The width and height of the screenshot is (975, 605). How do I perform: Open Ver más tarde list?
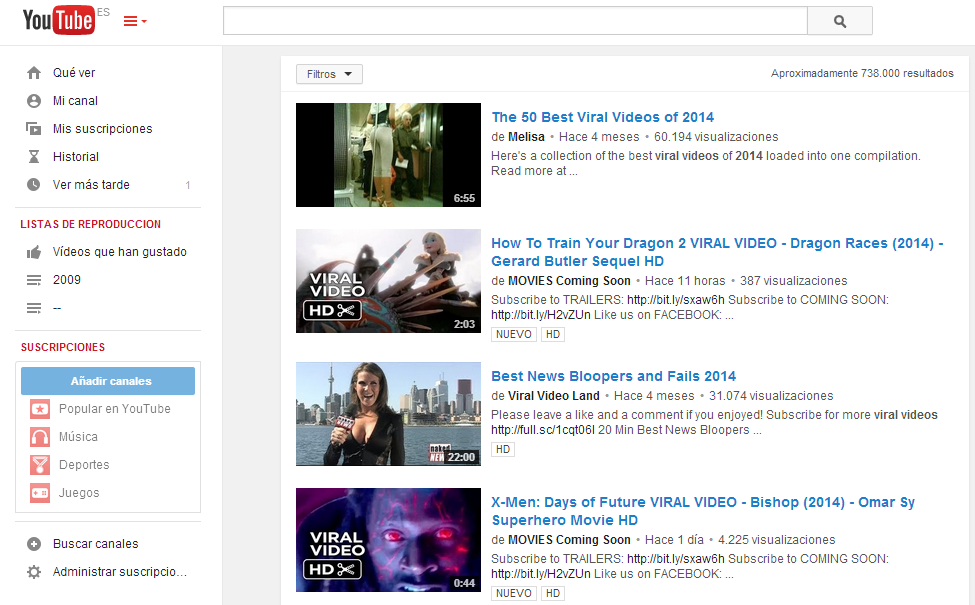pyautogui.click(x=91, y=185)
